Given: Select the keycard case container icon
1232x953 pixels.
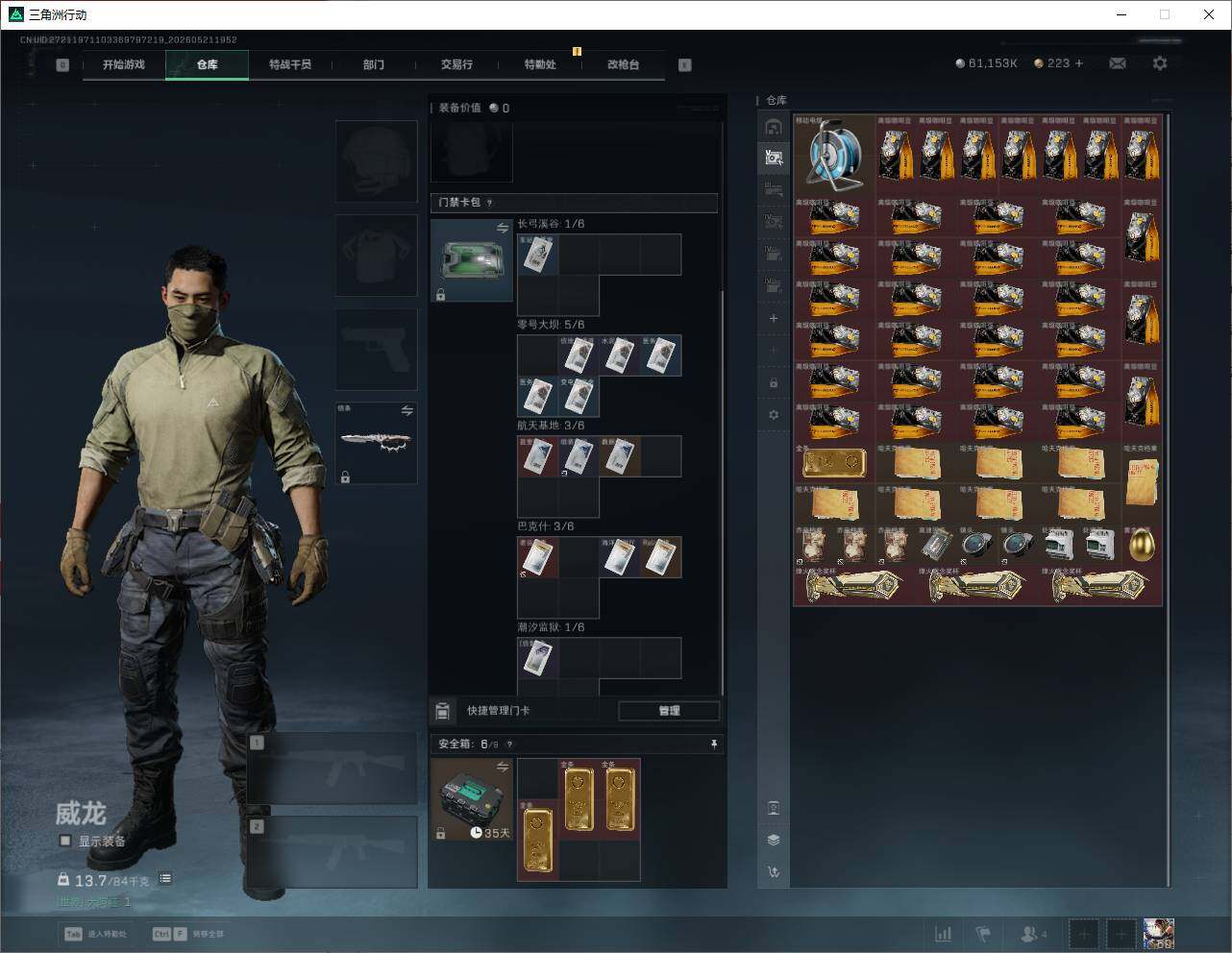Looking at the screenshot, I should (472, 260).
